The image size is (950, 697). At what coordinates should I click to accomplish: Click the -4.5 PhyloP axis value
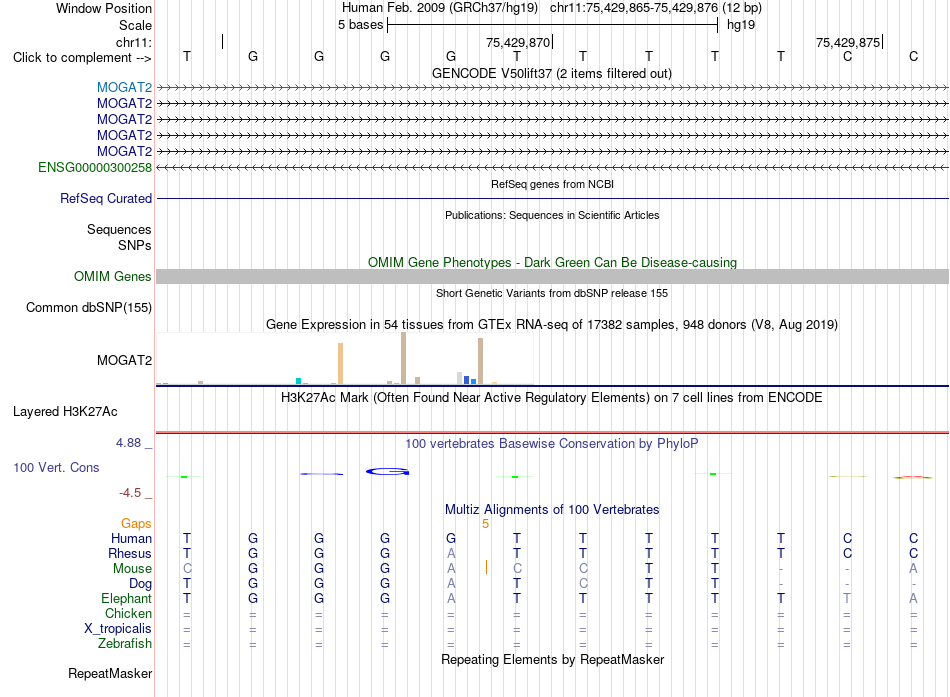(x=130, y=493)
